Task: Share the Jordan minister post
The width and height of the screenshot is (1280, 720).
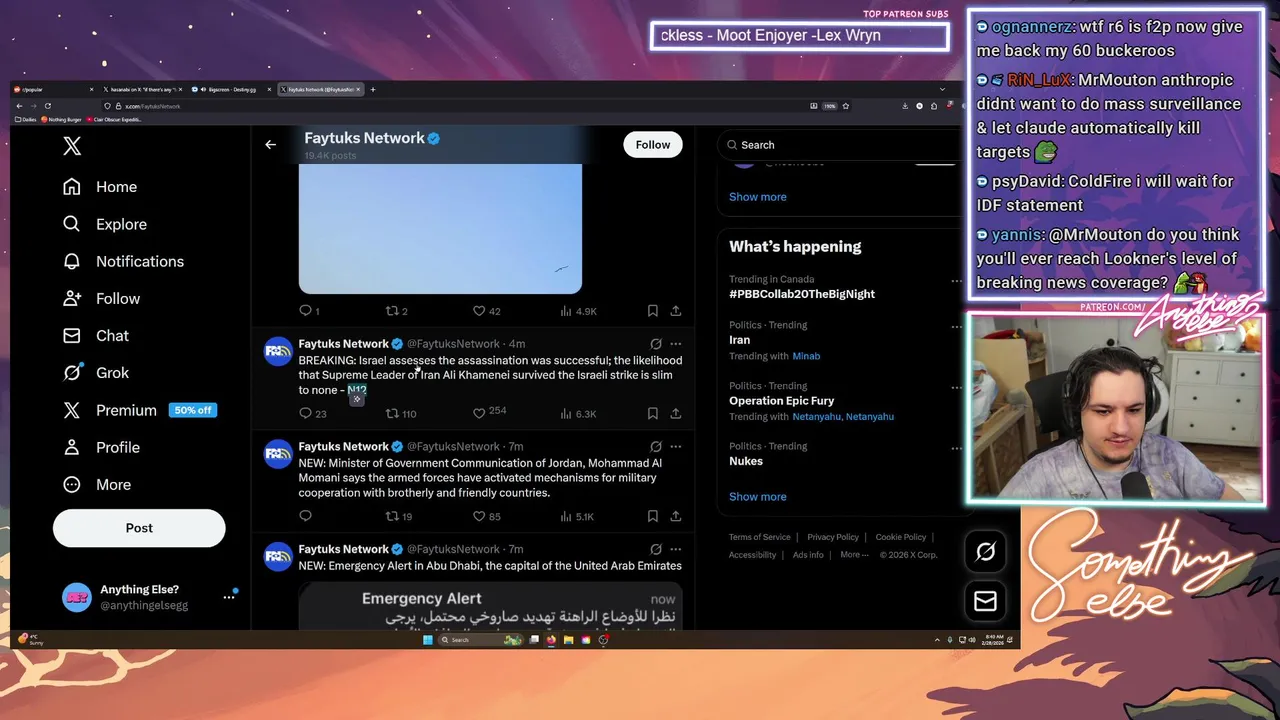Action: pyautogui.click(x=676, y=516)
